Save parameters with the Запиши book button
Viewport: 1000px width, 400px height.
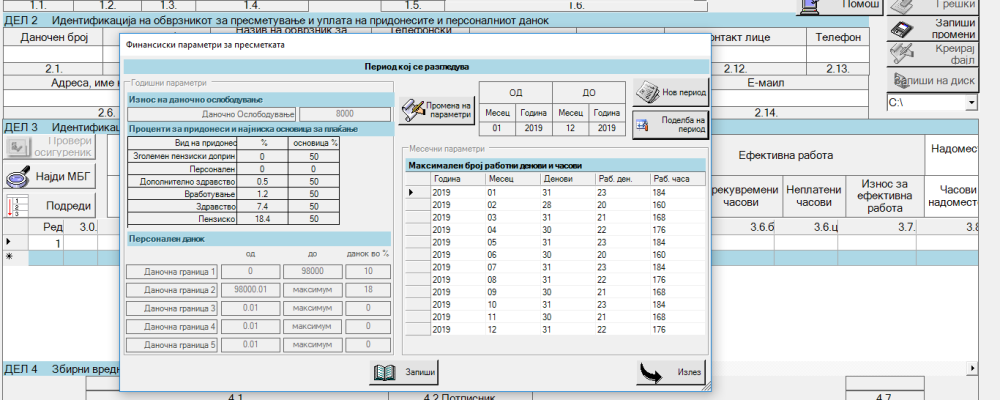(x=405, y=372)
